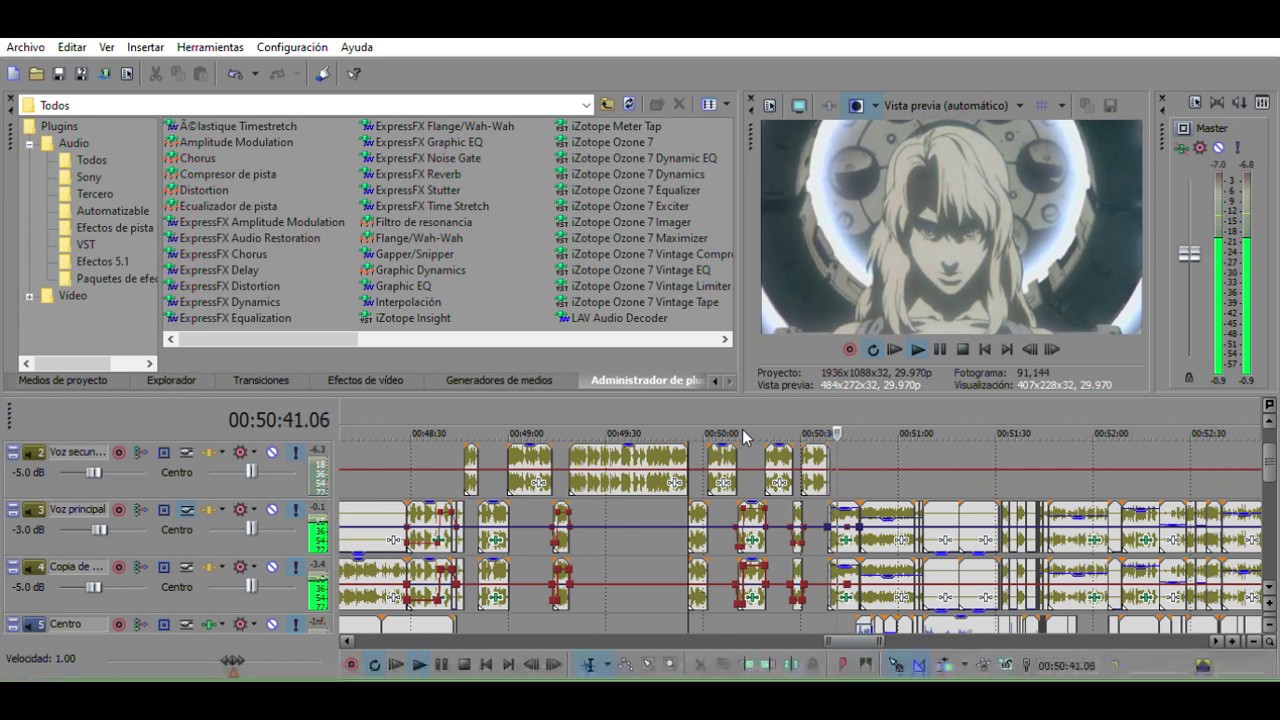Screen dimensions: 1280x720
Task: Open the Editar menu
Action: click(72, 47)
